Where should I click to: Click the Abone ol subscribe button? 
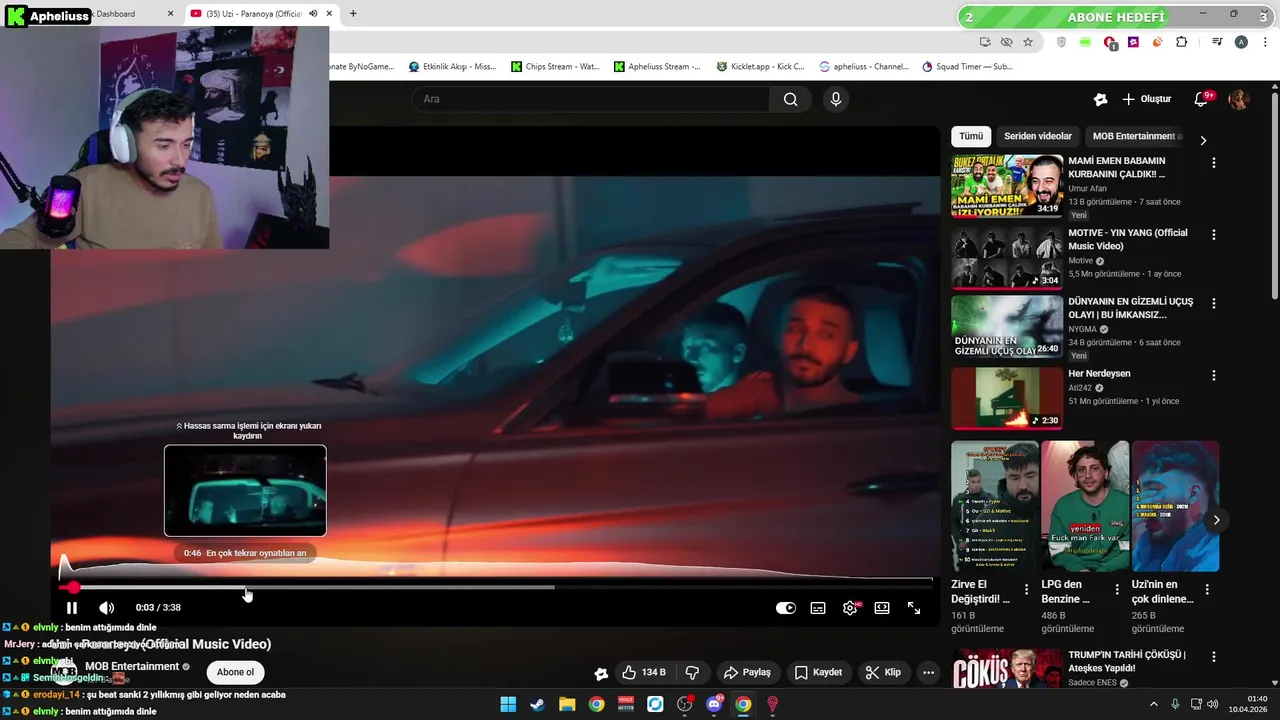click(236, 672)
